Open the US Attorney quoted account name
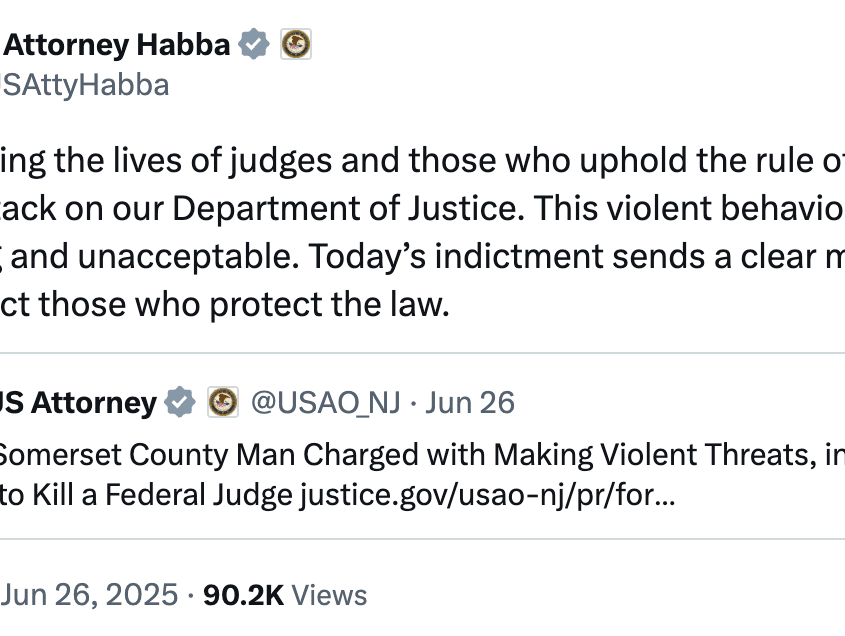Viewport: 845px width, 636px height. point(78,403)
